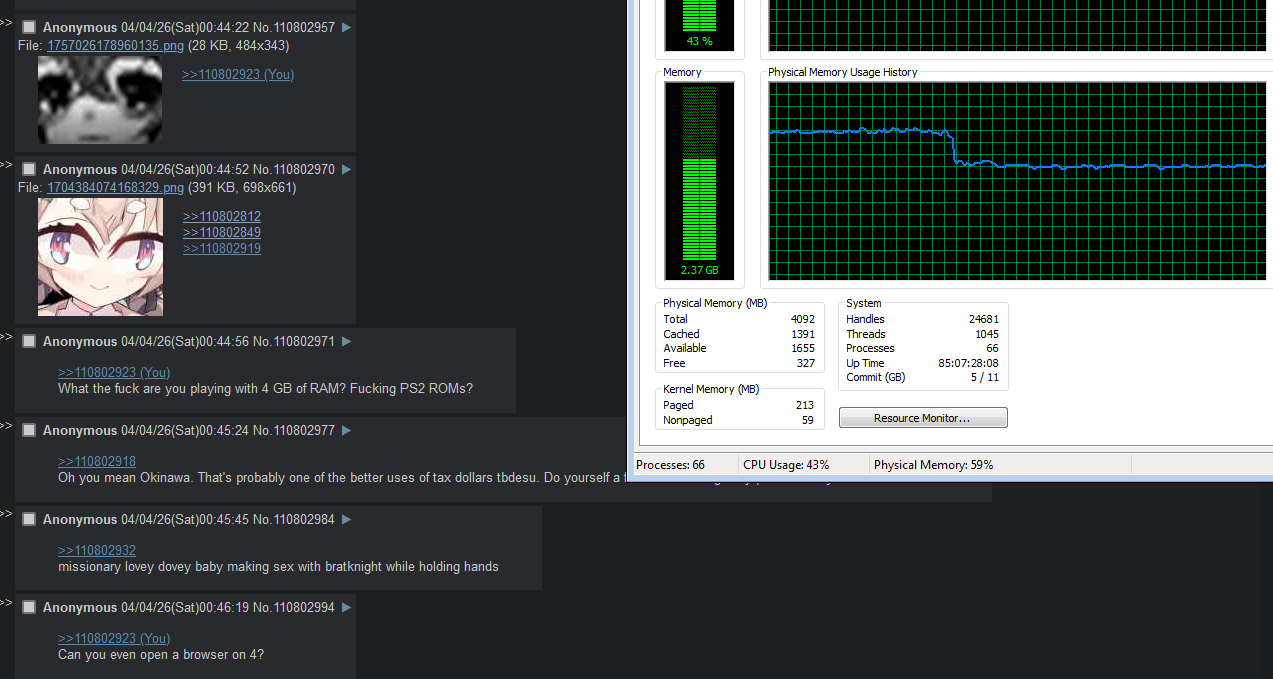The width and height of the screenshot is (1273, 679).
Task: Click the CPU usage gauge showing 43 %
Action: [x=700, y=25]
